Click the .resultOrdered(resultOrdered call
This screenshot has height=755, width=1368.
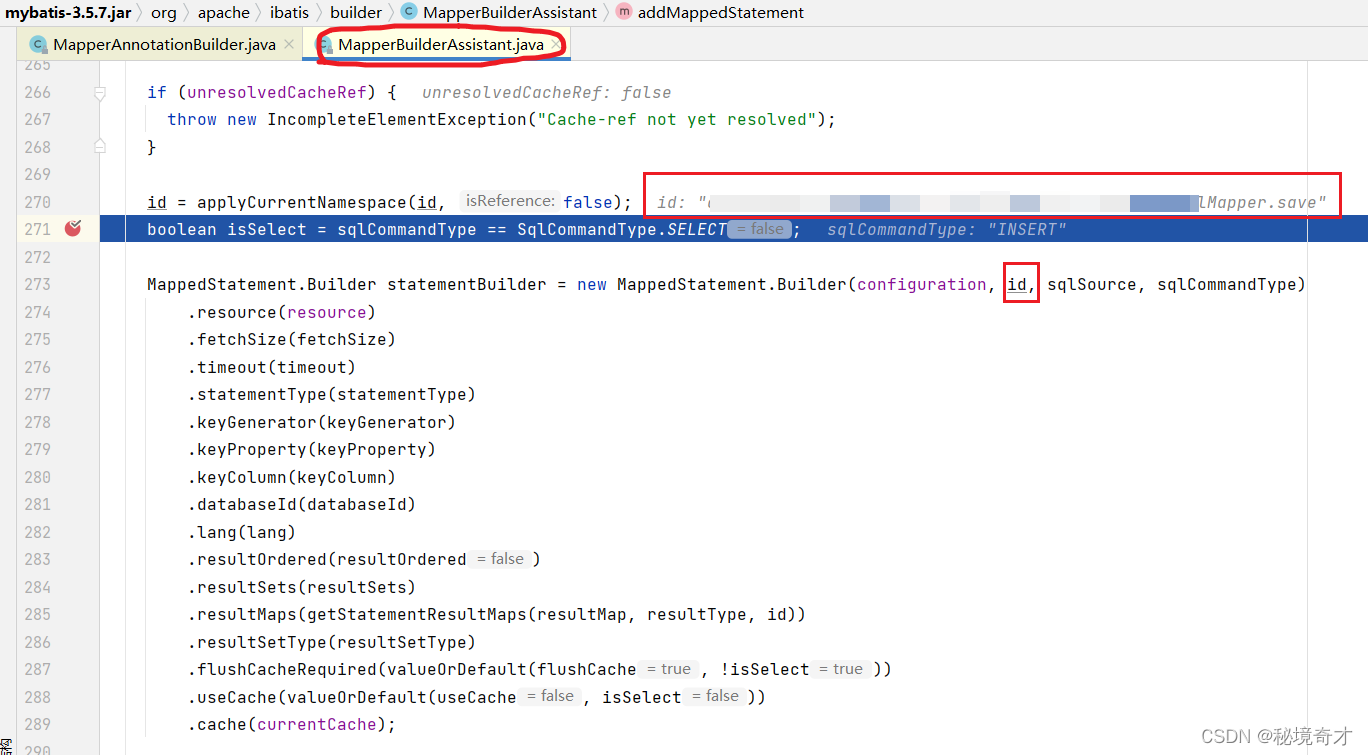(x=326, y=560)
